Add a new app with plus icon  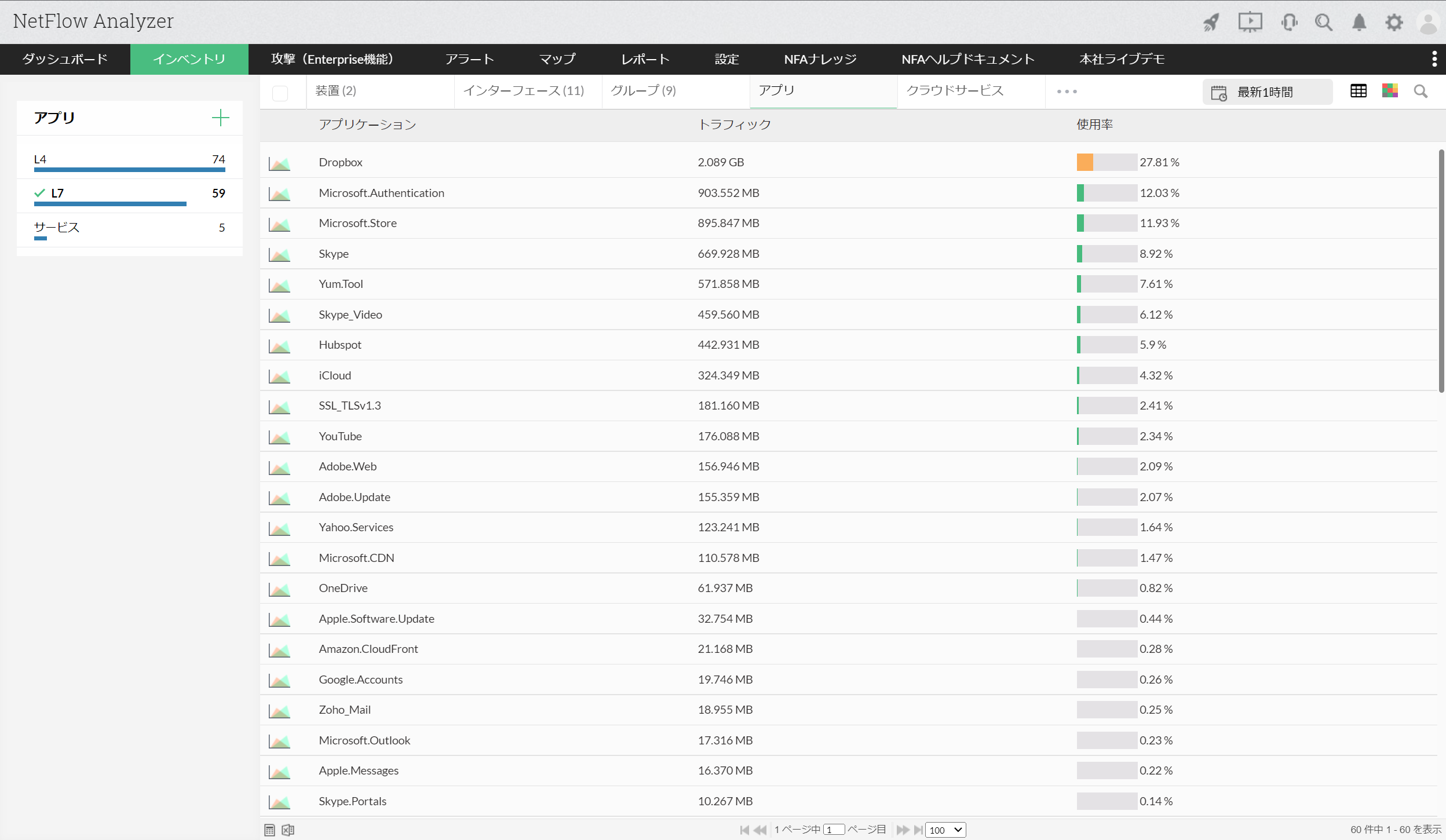pos(220,118)
